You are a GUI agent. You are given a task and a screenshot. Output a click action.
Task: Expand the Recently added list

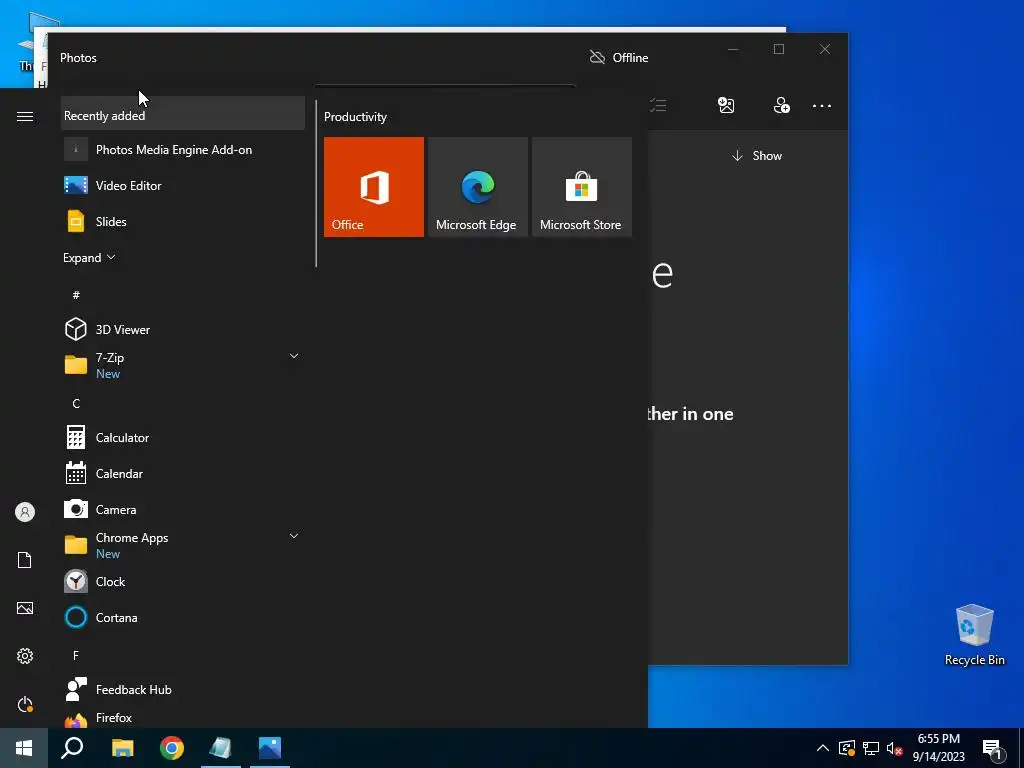click(89, 257)
